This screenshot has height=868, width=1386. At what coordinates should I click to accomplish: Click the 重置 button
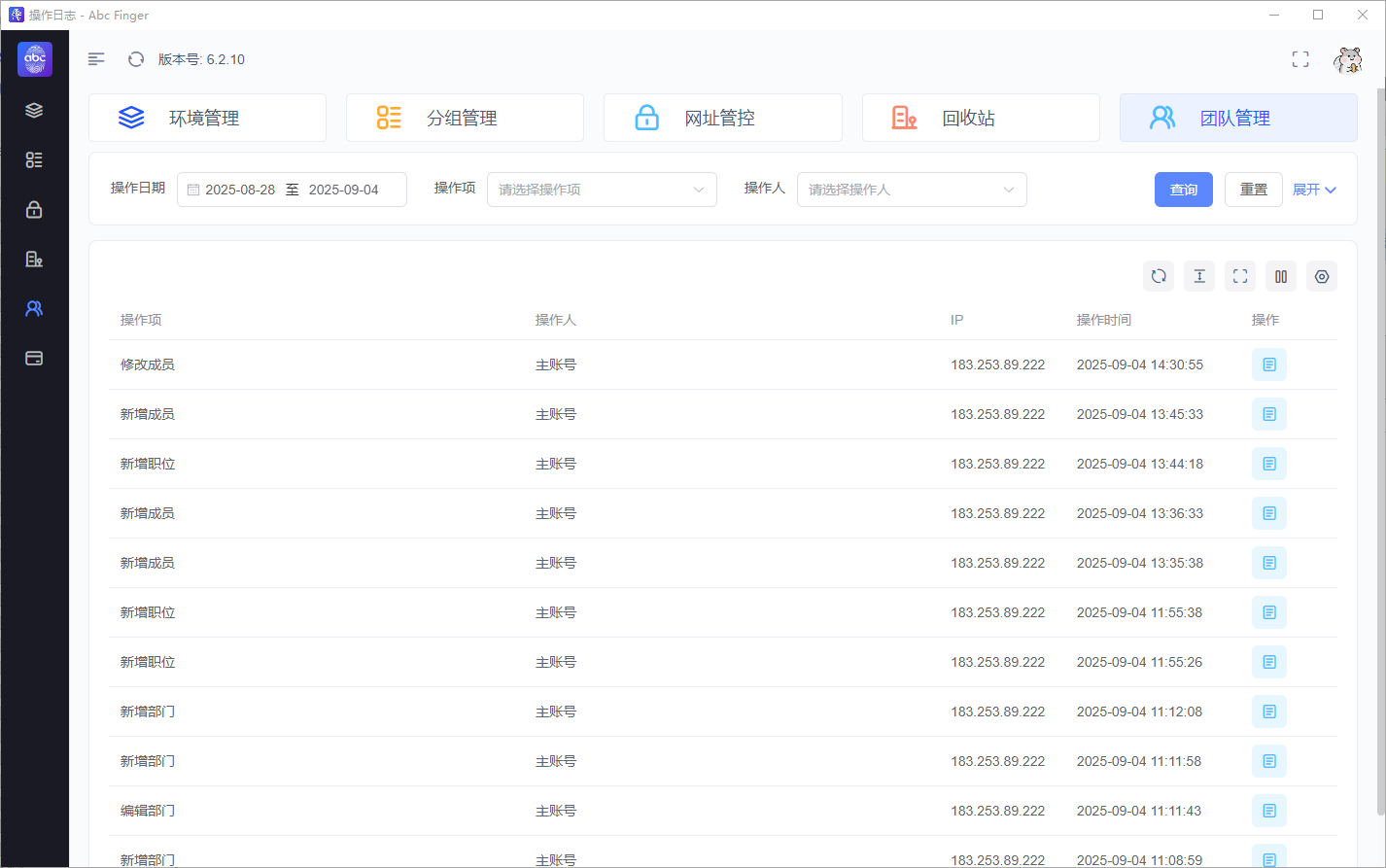[x=1254, y=190]
